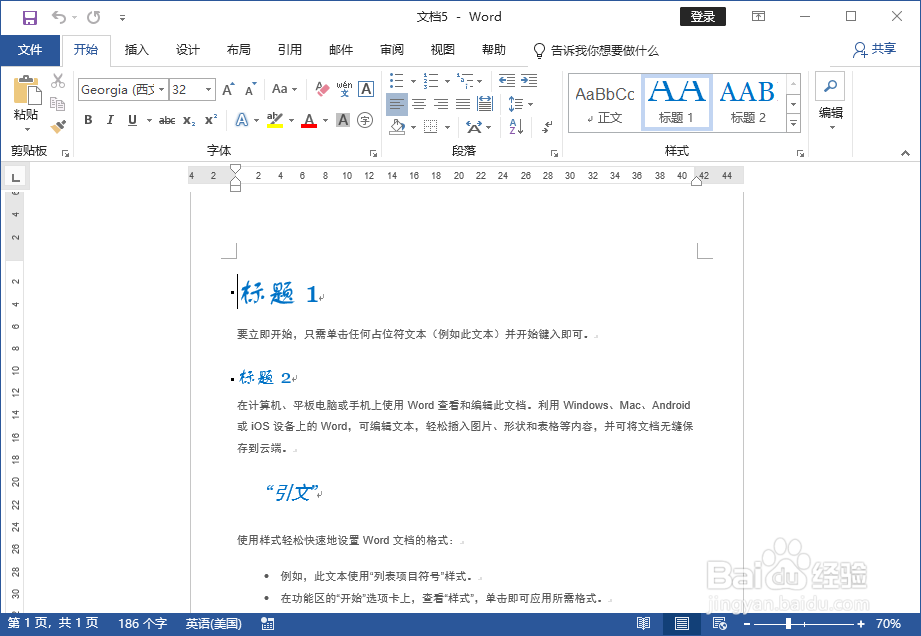Expand the font color options arrow
The width and height of the screenshot is (921, 636).
pyautogui.click(x=325, y=121)
